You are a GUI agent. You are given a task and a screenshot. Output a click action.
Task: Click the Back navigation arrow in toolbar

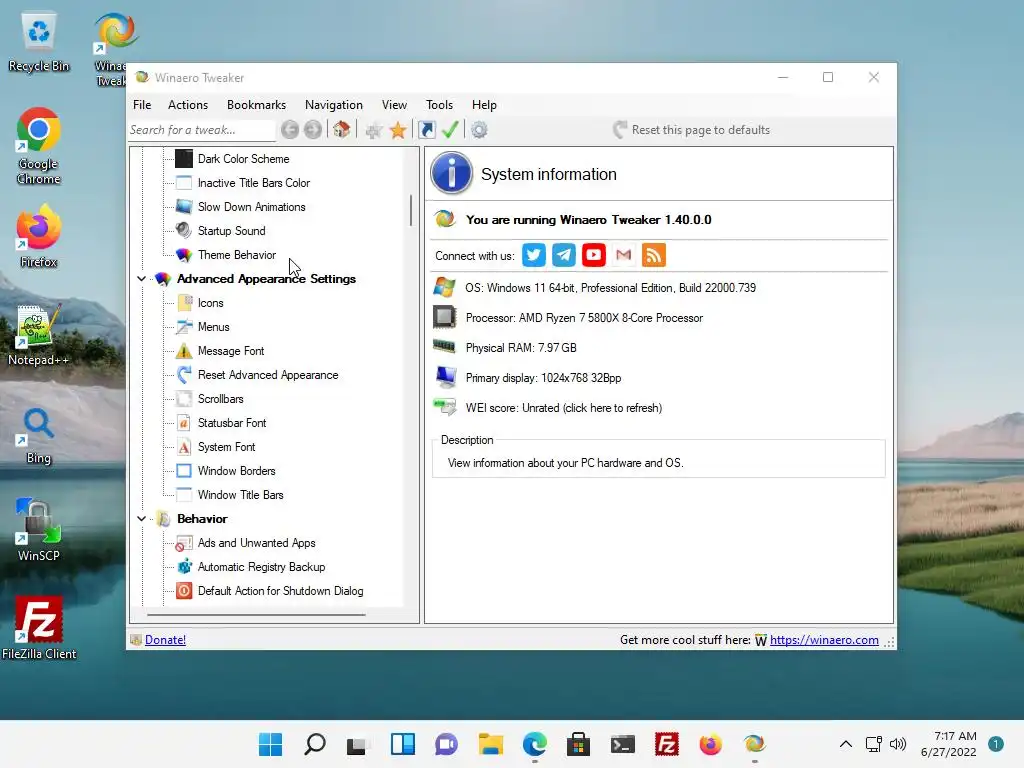(290, 130)
